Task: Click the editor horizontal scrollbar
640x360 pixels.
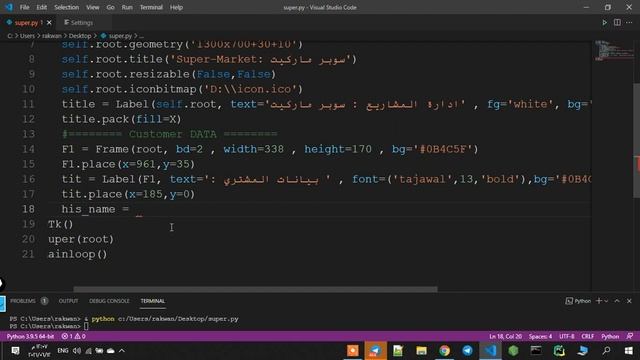Action: (255, 289)
